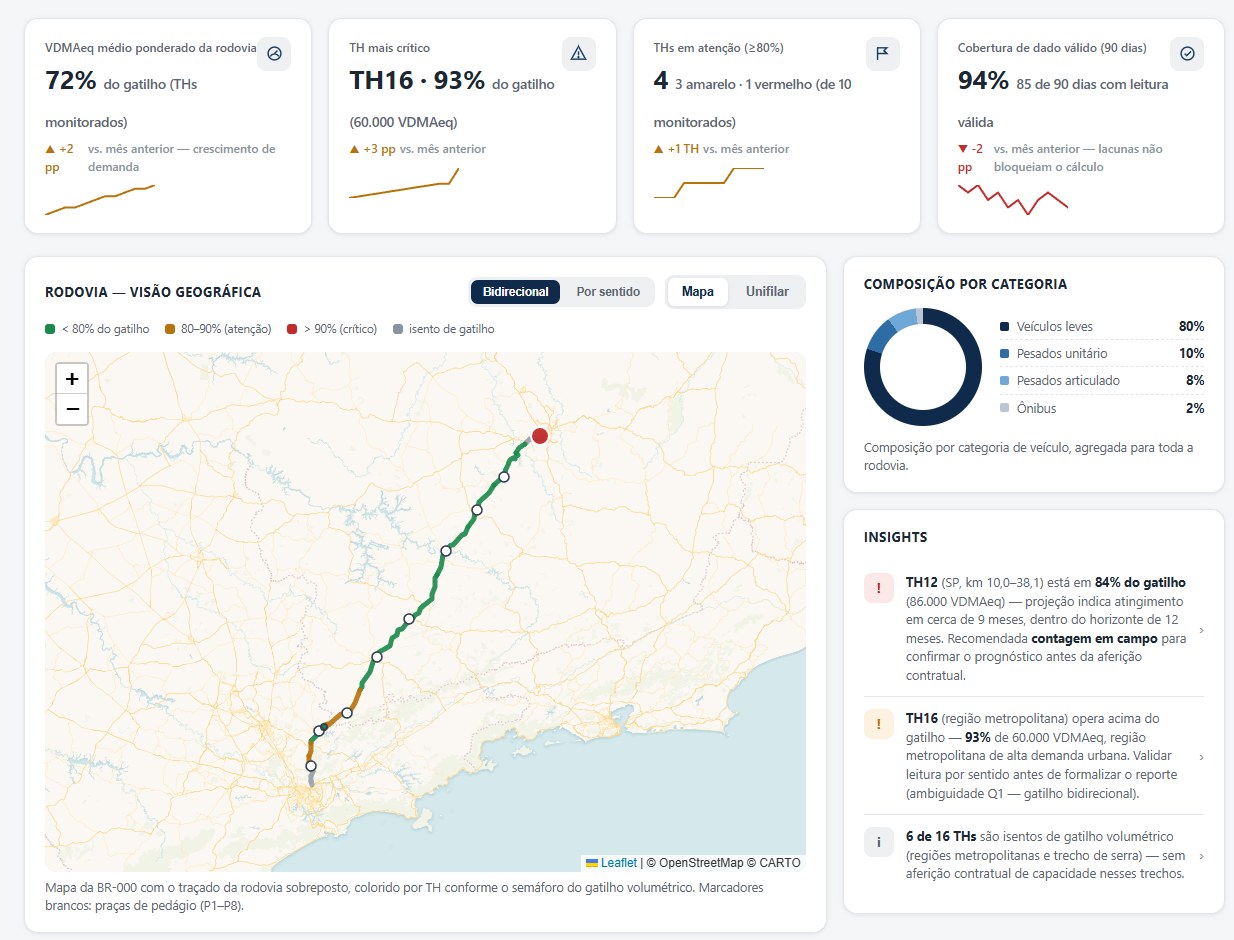Switch to the Unifilar tab
Screen dimensions: 1234x940
(767, 292)
